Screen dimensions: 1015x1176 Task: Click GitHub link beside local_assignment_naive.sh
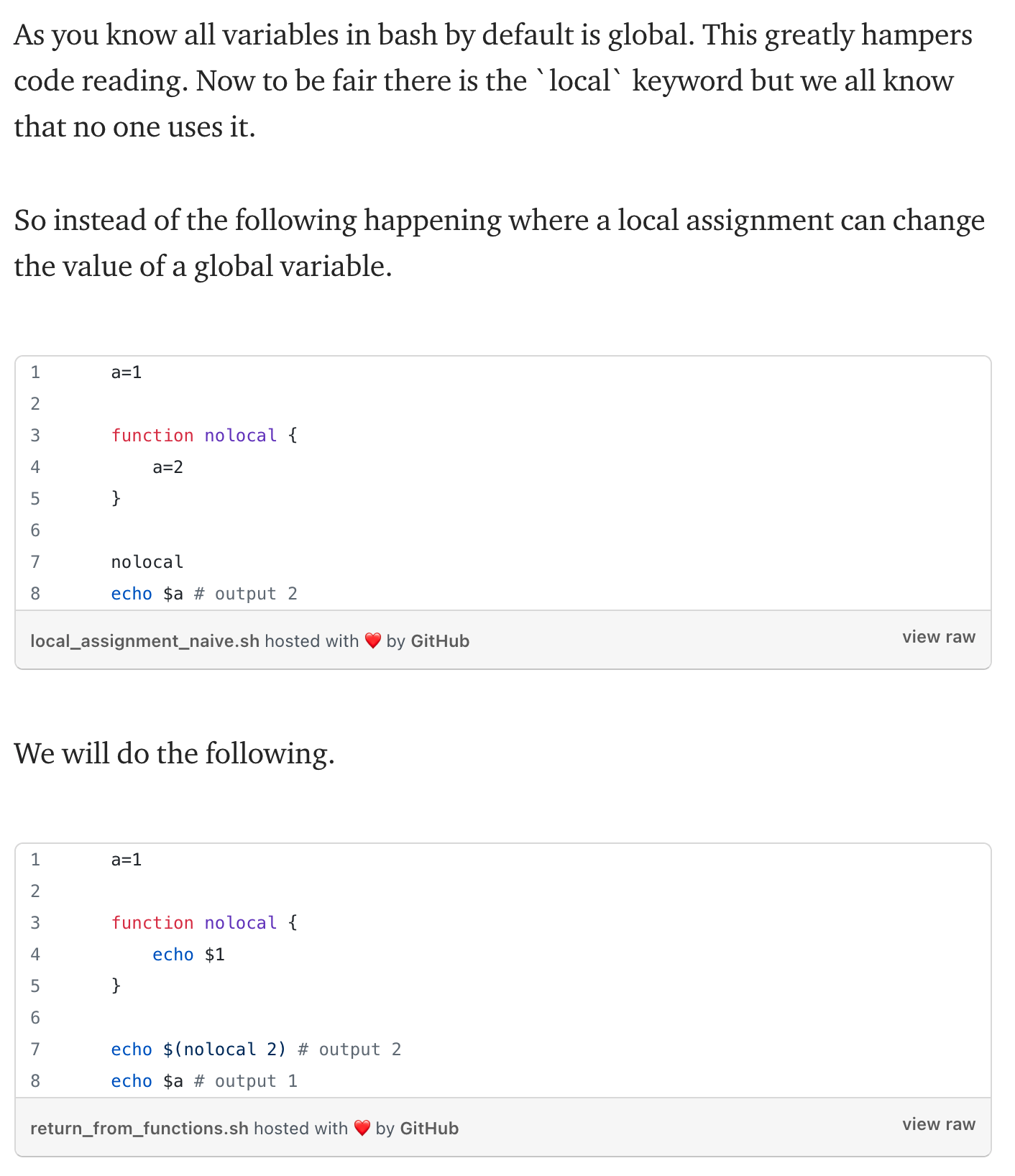point(440,640)
